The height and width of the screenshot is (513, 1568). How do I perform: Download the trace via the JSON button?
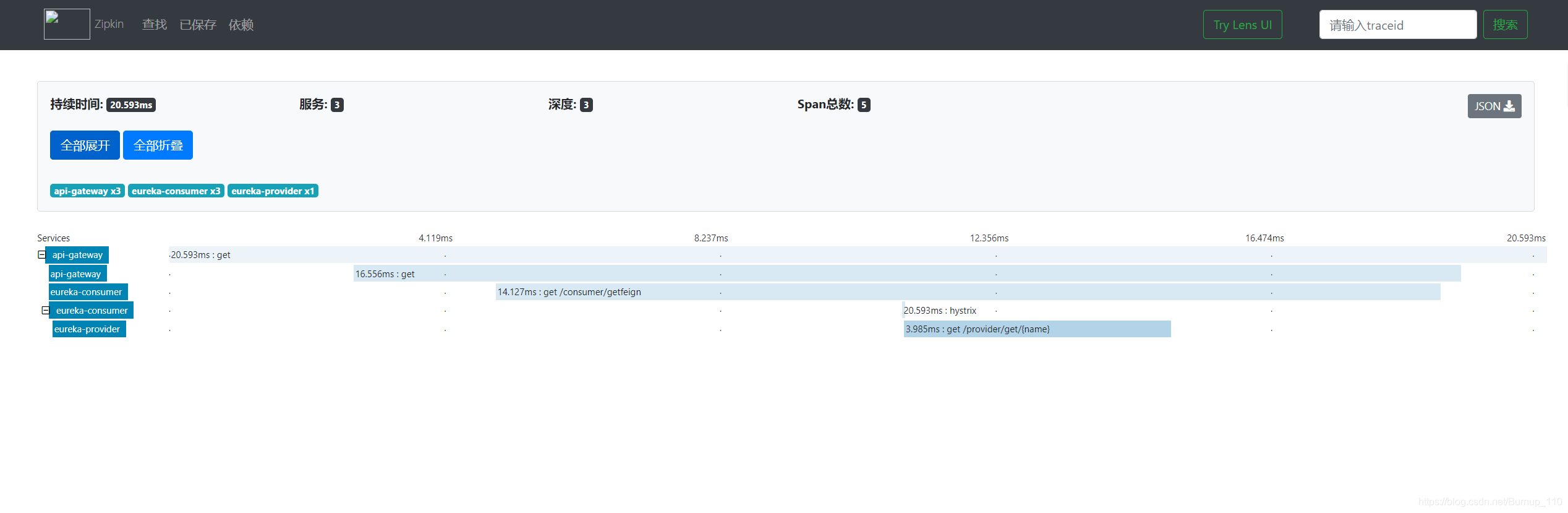1494,106
